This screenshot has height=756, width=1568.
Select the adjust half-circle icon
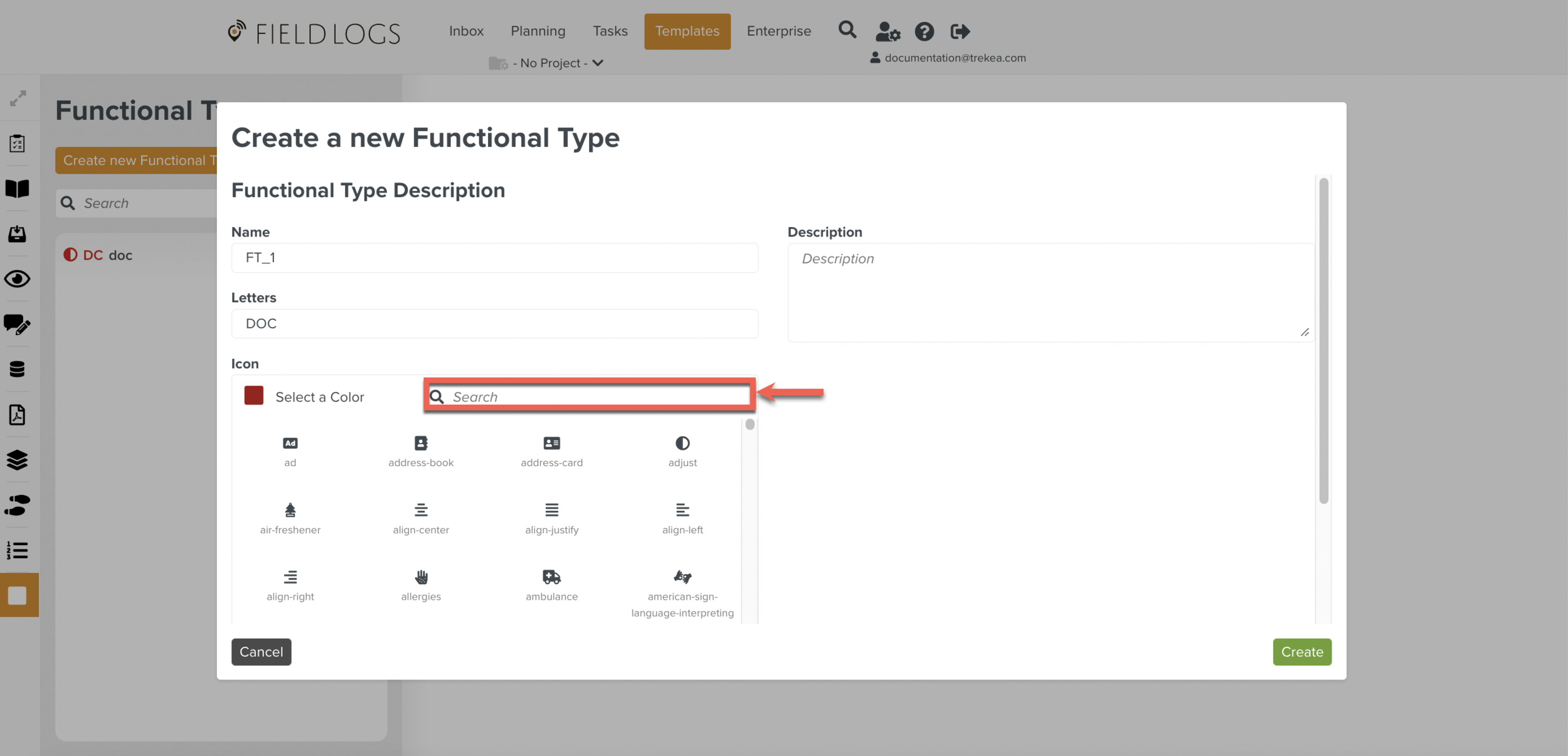(682, 444)
